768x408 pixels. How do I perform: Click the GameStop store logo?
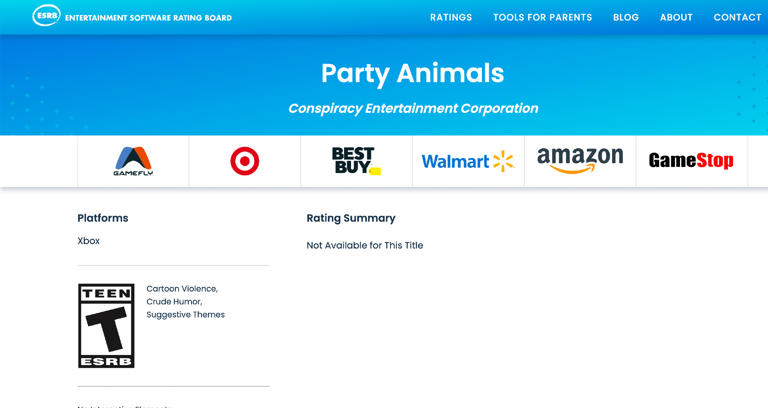click(691, 161)
